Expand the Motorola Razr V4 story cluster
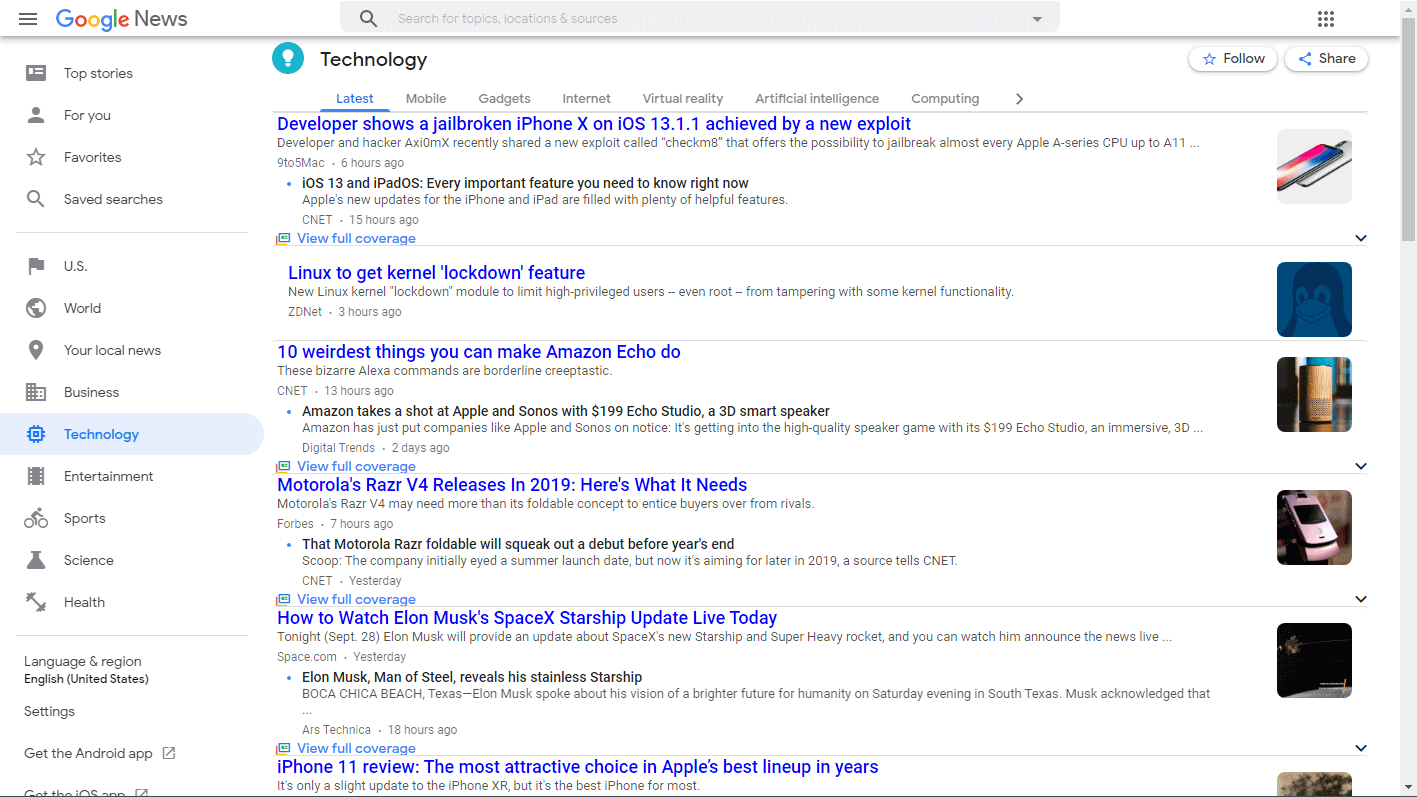 1360,599
